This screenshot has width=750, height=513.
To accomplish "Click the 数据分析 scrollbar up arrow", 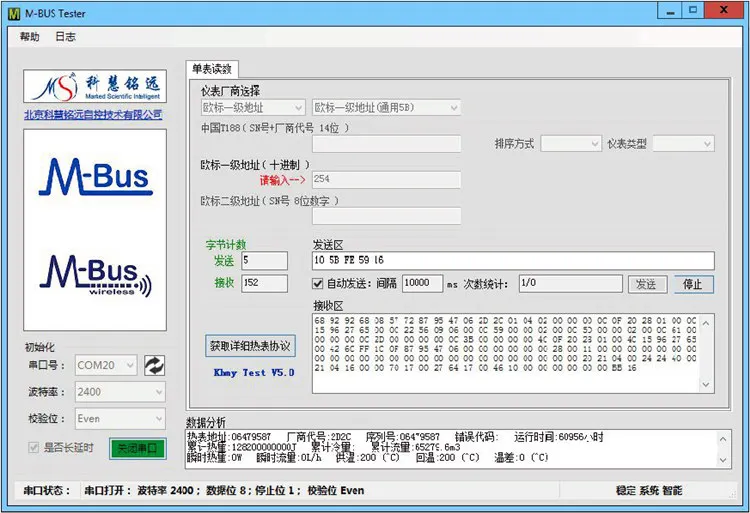I will pos(723,438).
